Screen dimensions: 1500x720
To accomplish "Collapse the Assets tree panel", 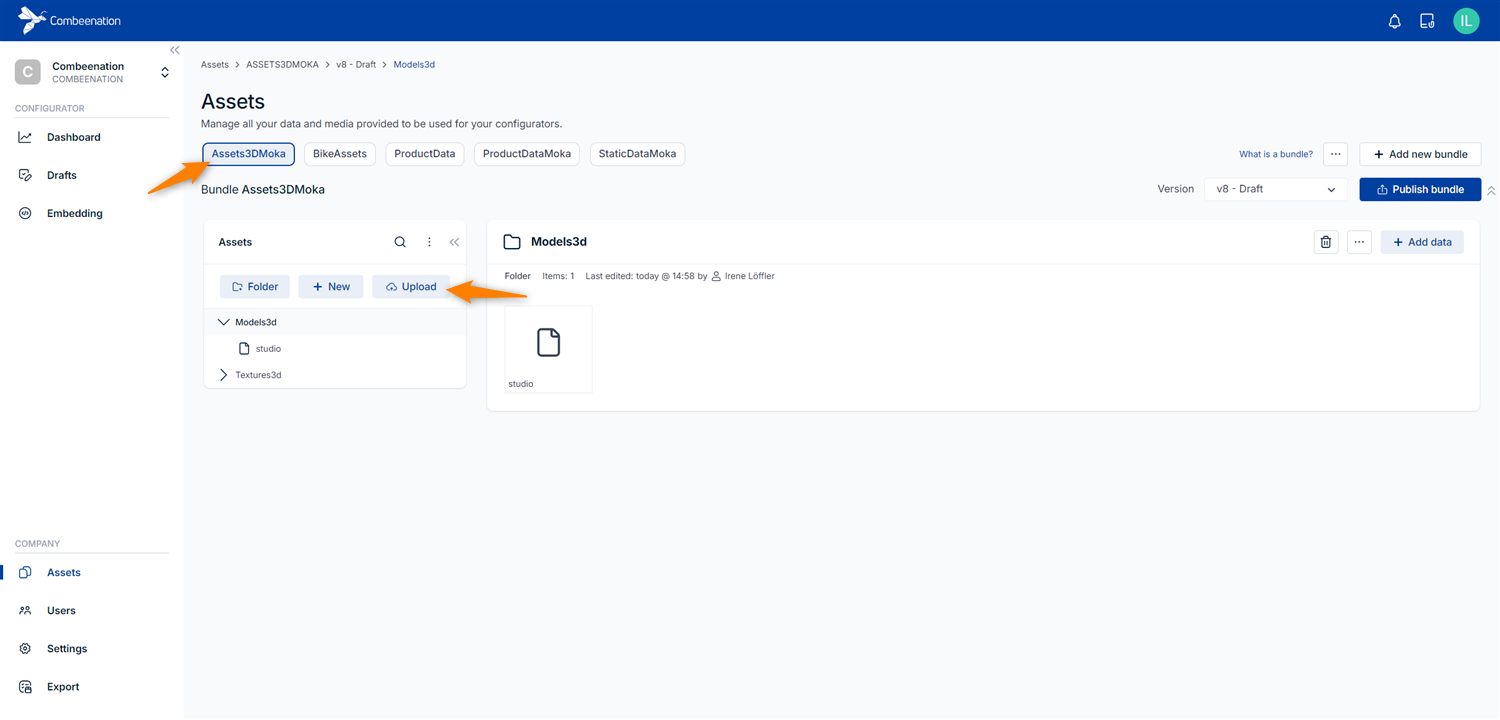I will 454,242.
